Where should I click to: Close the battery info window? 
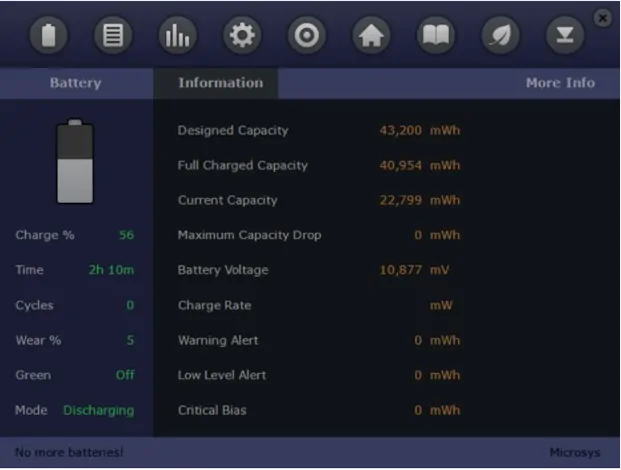pyautogui.click(x=602, y=18)
